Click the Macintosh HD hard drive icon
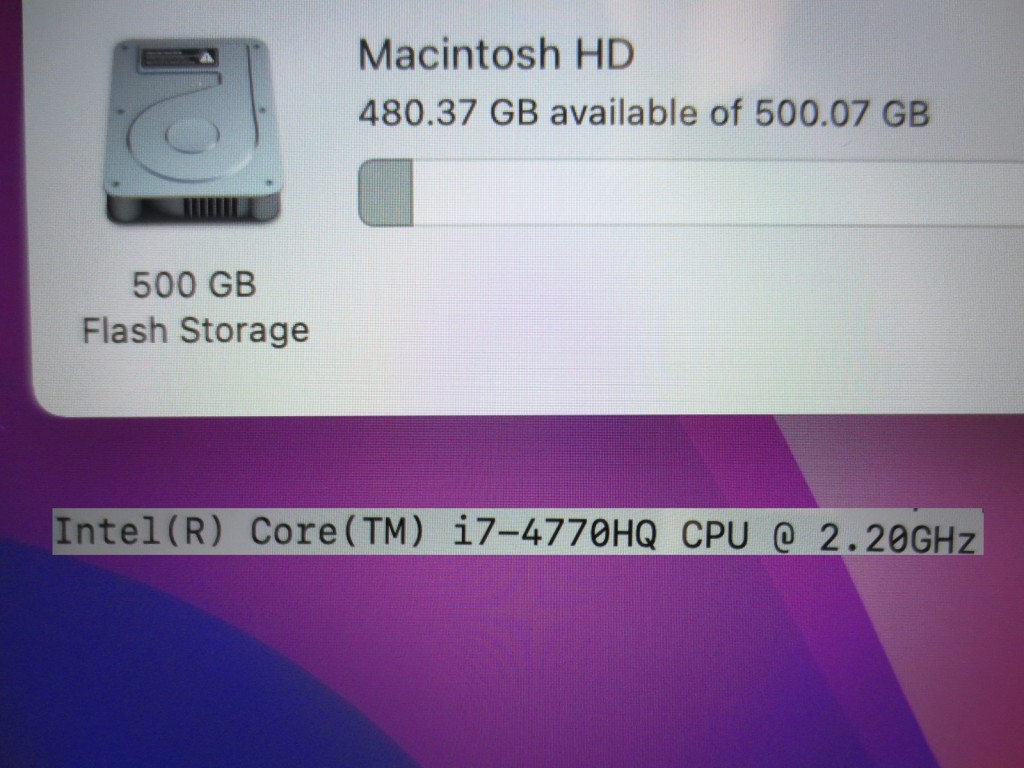 pyautogui.click(x=193, y=131)
